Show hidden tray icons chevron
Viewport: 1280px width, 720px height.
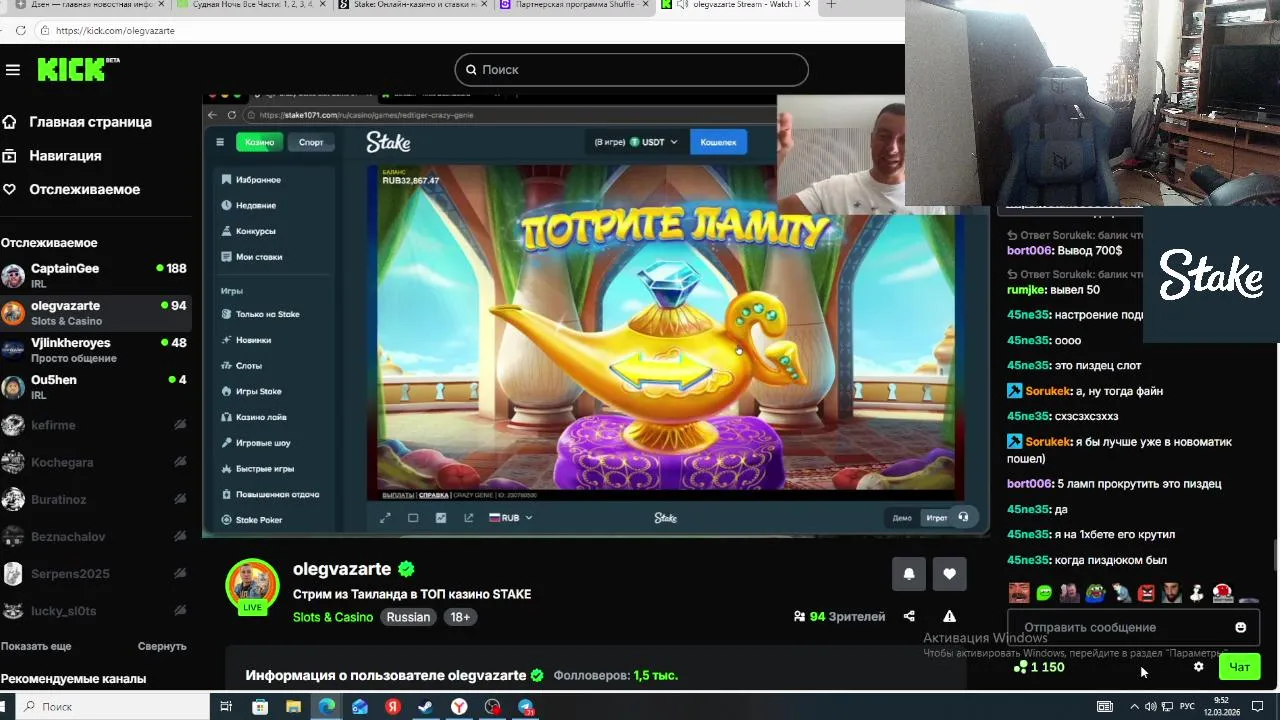click(x=1134, y=706)
